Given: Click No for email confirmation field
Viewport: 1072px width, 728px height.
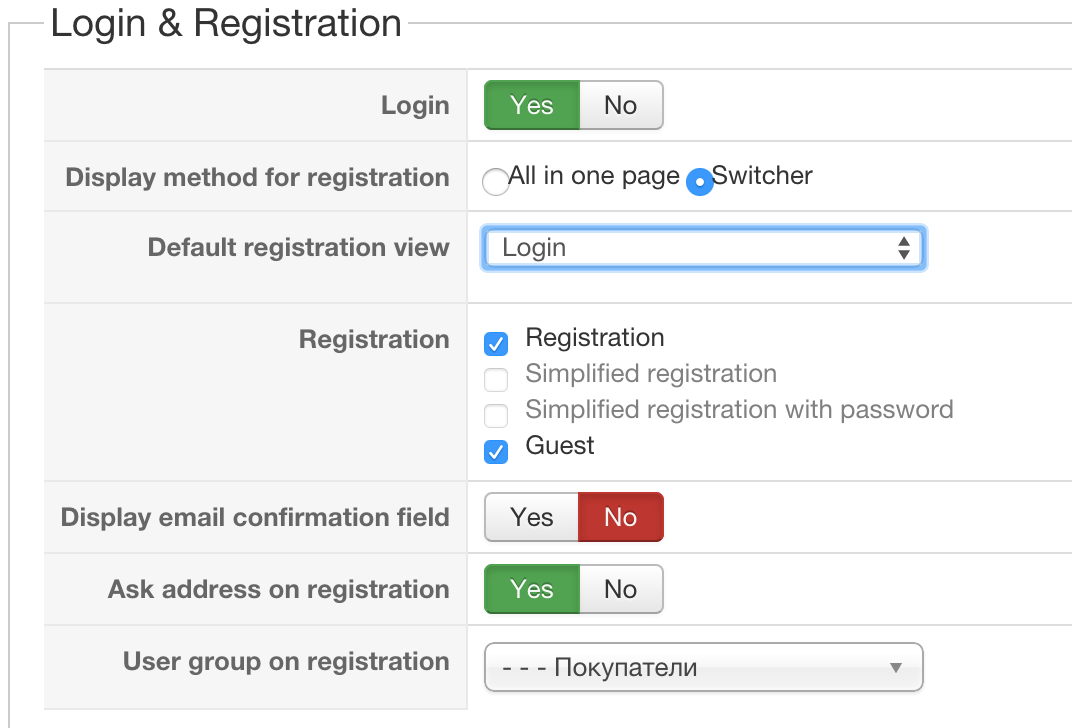Looking at the screenshot, I should [620, 517].
